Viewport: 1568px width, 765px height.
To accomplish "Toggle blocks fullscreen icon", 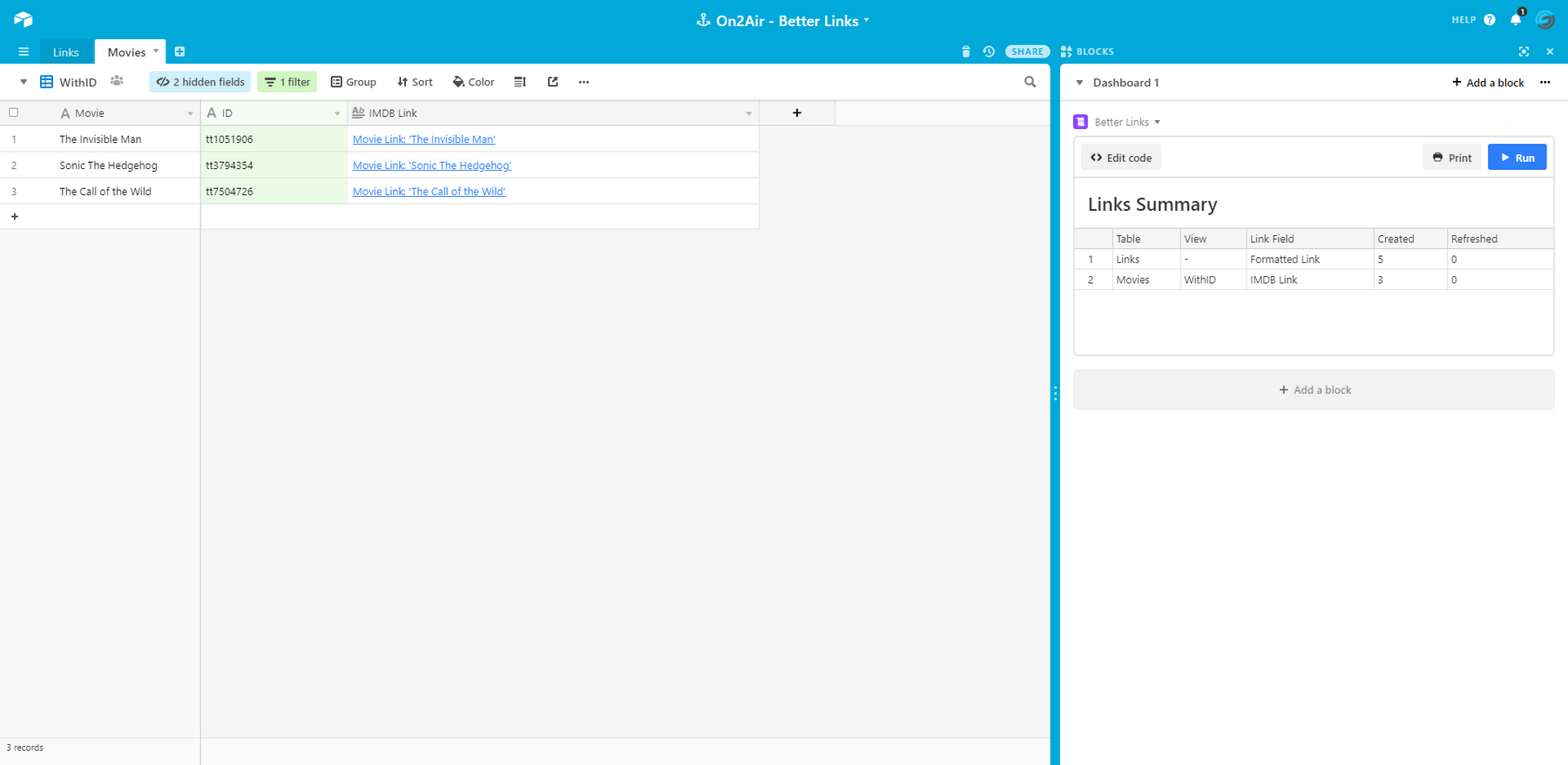I will point(1524,51).
